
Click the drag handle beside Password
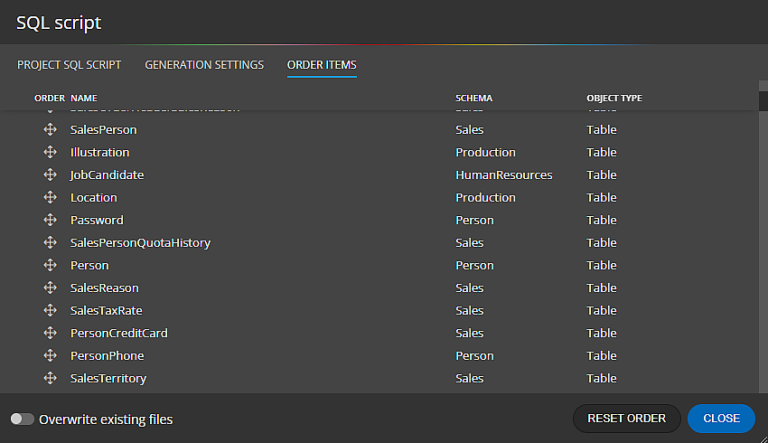click(x=50, y=220)
